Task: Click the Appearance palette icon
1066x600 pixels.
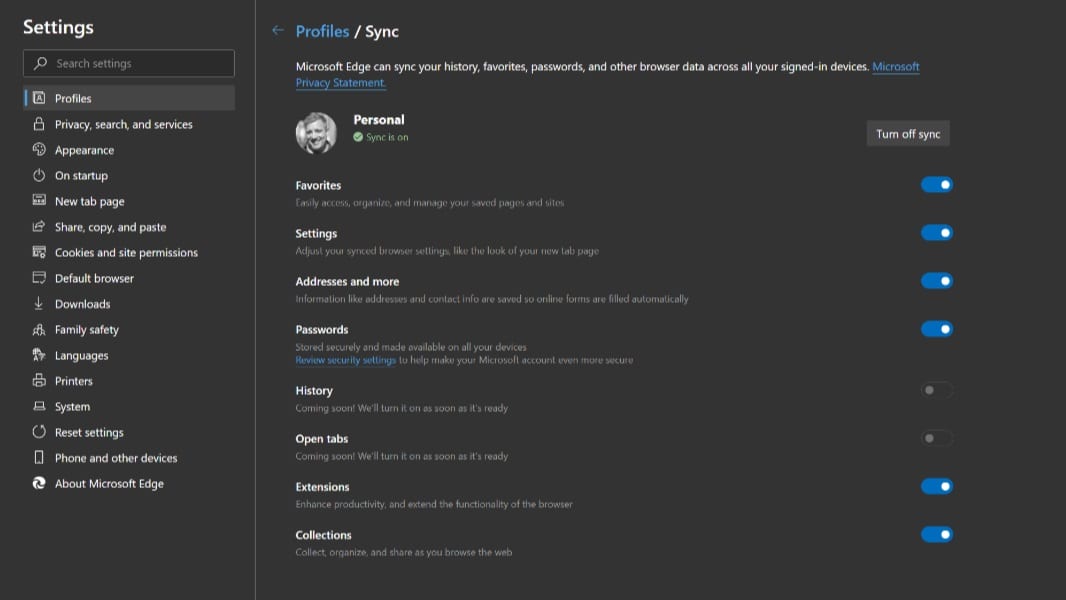Action: [39, 150]
